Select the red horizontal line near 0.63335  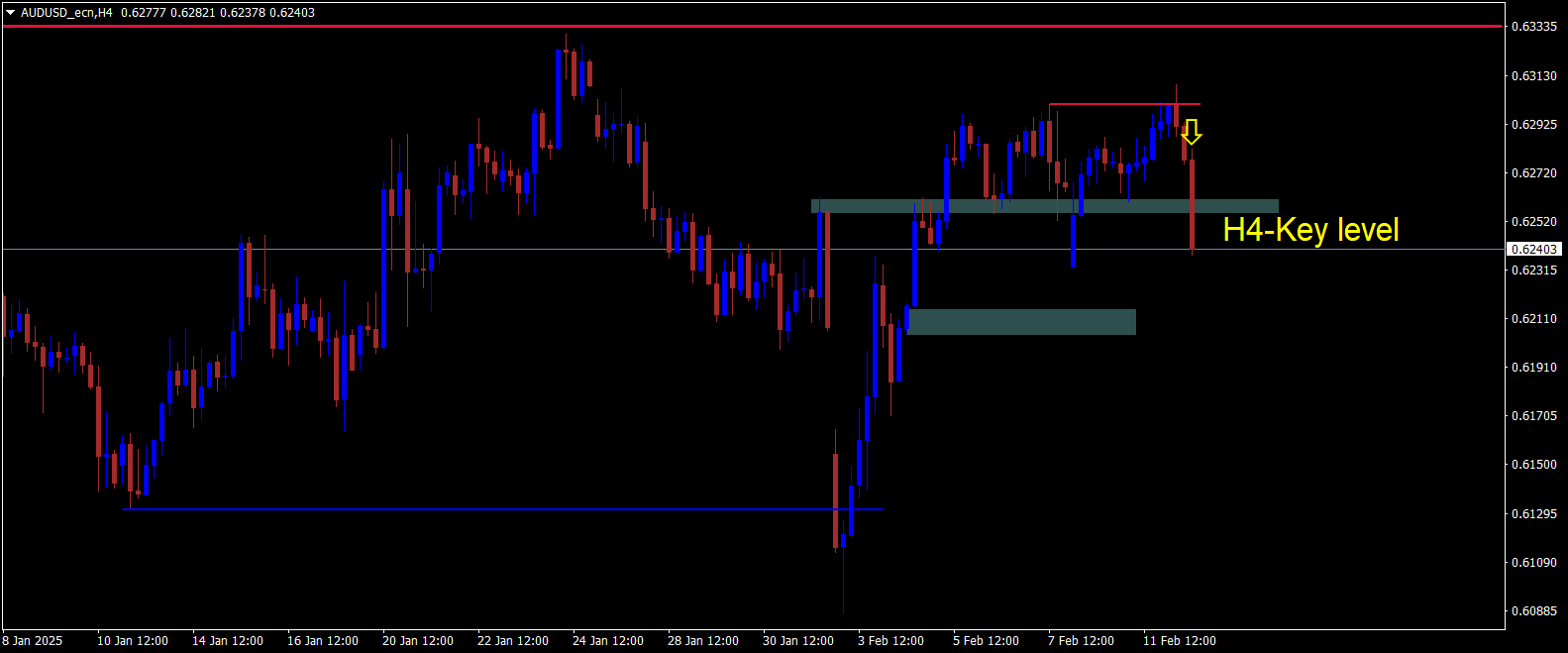pos(753,27)
